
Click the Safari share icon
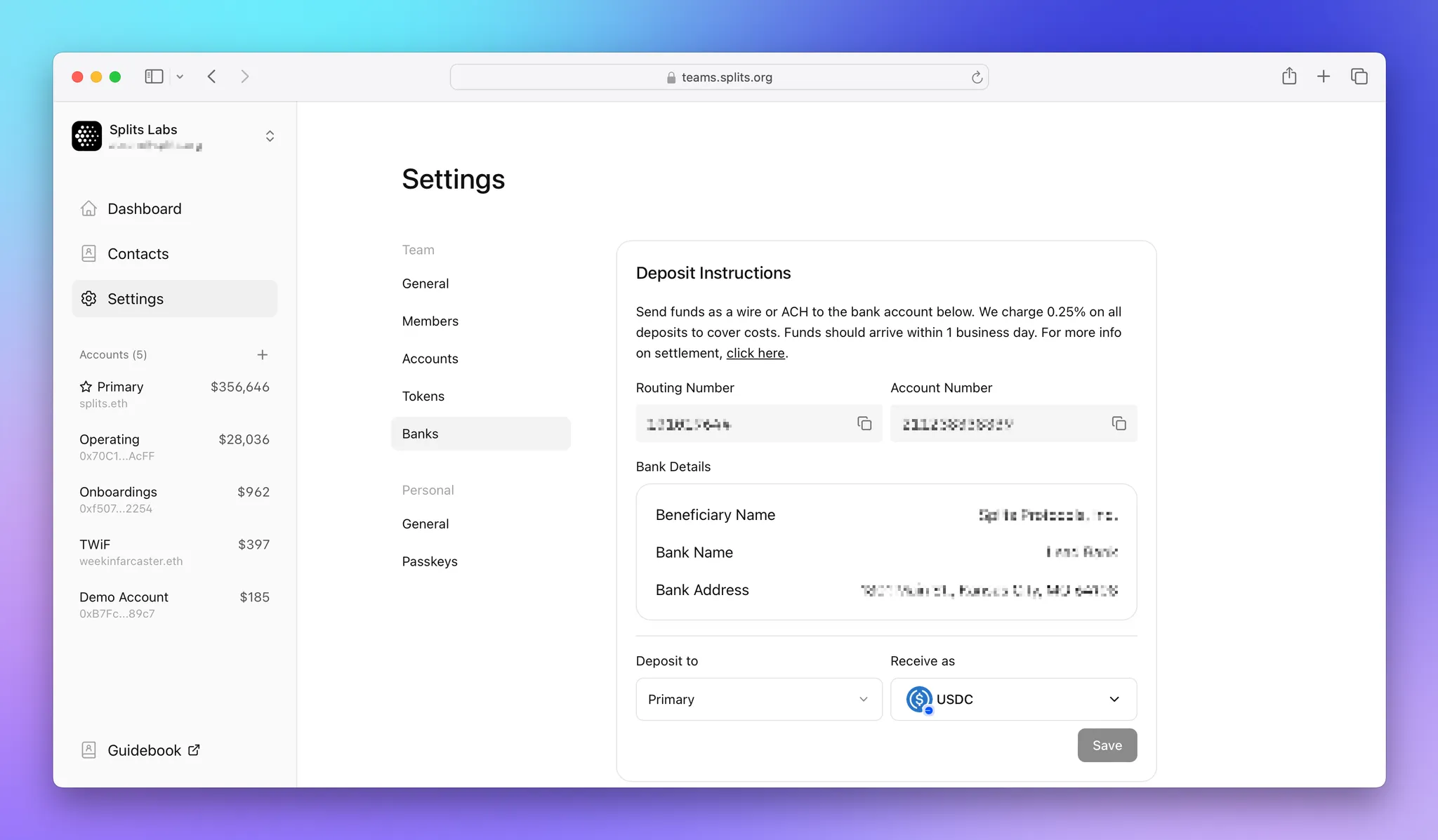tap(1288, 76)
